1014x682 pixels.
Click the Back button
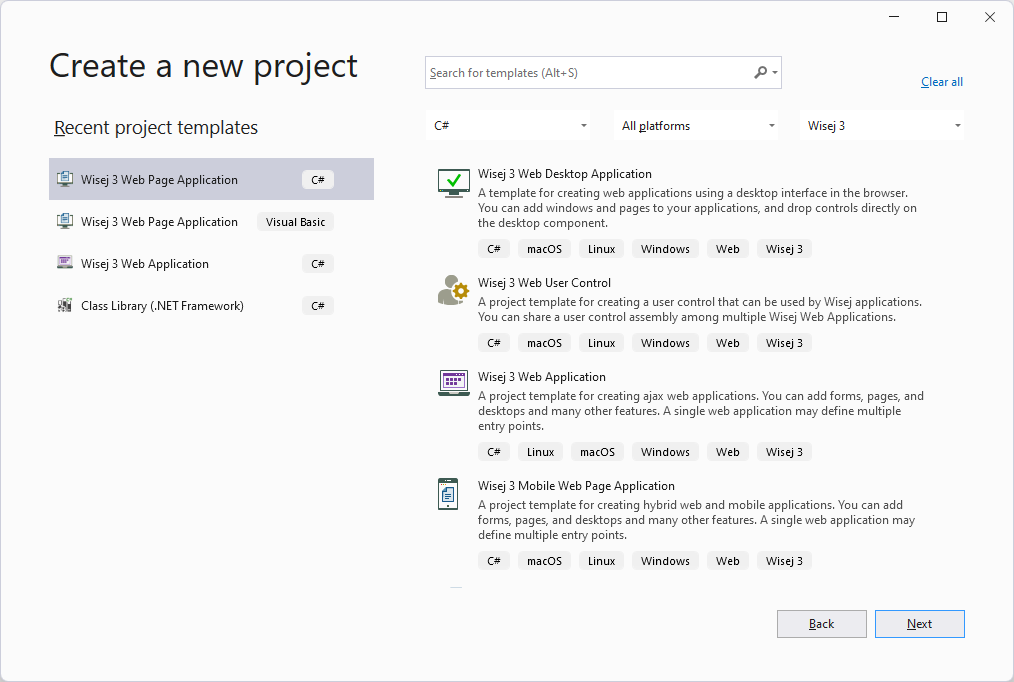821,624
